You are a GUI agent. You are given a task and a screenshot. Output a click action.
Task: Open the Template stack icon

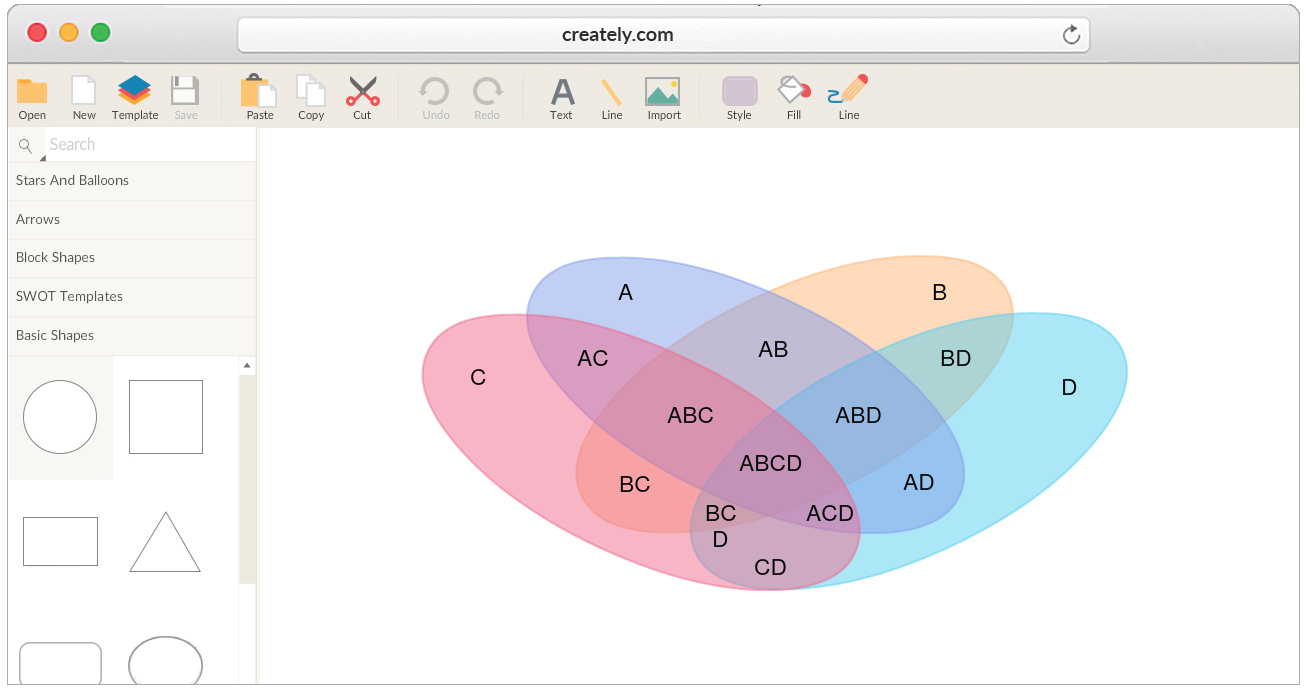(135, 91)
